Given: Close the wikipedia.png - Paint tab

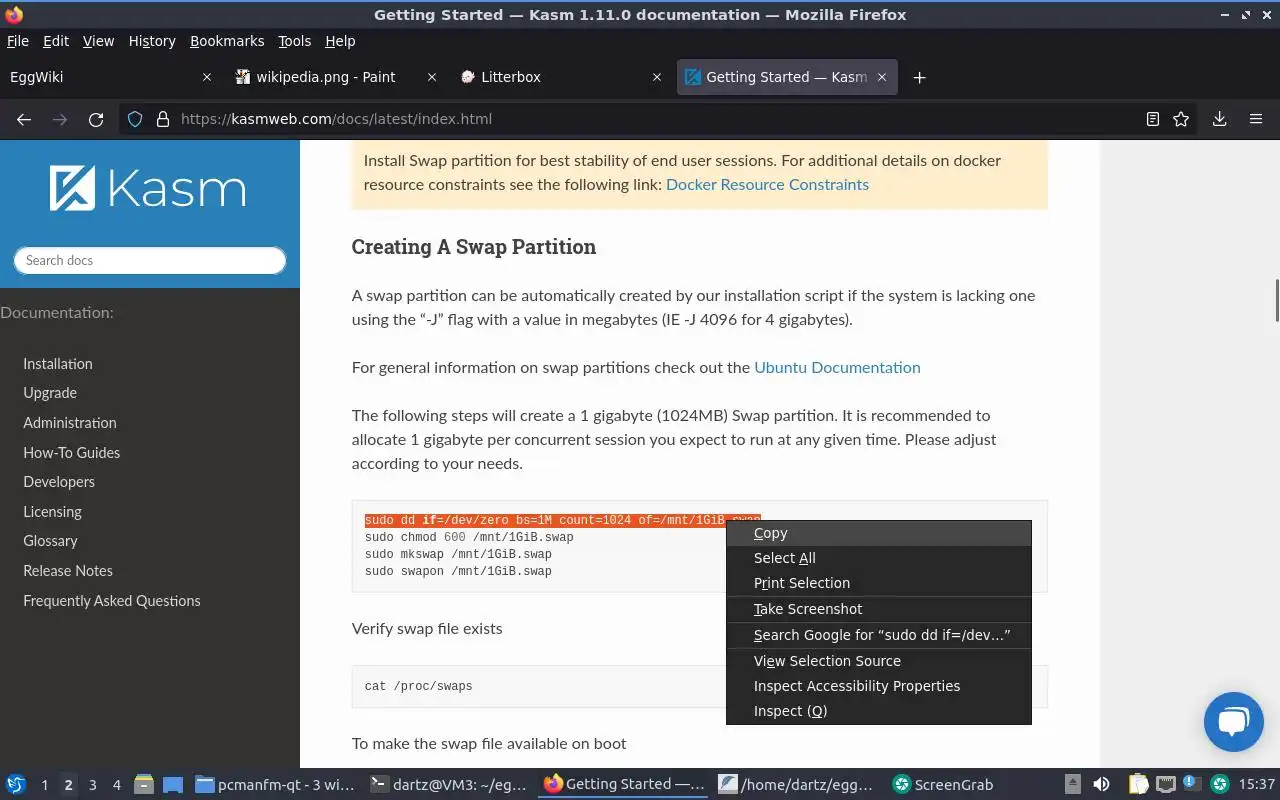Looking at the screenshot, I should [x=432, y=77].
